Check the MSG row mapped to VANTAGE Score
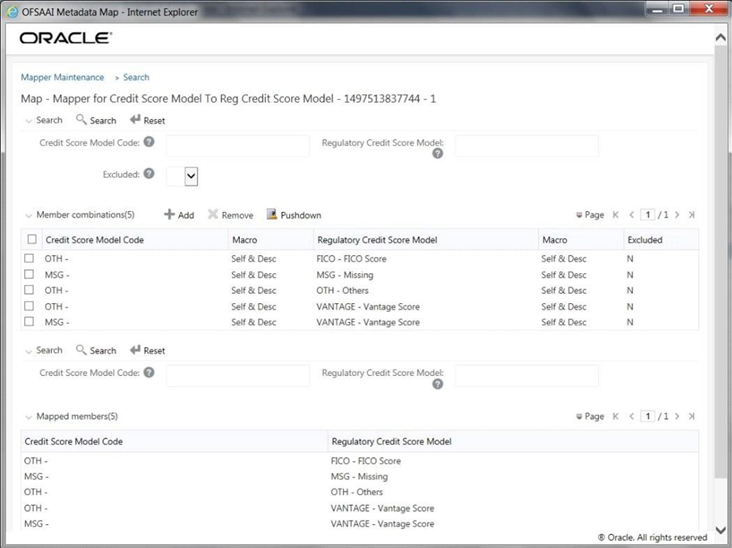This screenshot has height=548, width=732. click(x=29, y=322)
